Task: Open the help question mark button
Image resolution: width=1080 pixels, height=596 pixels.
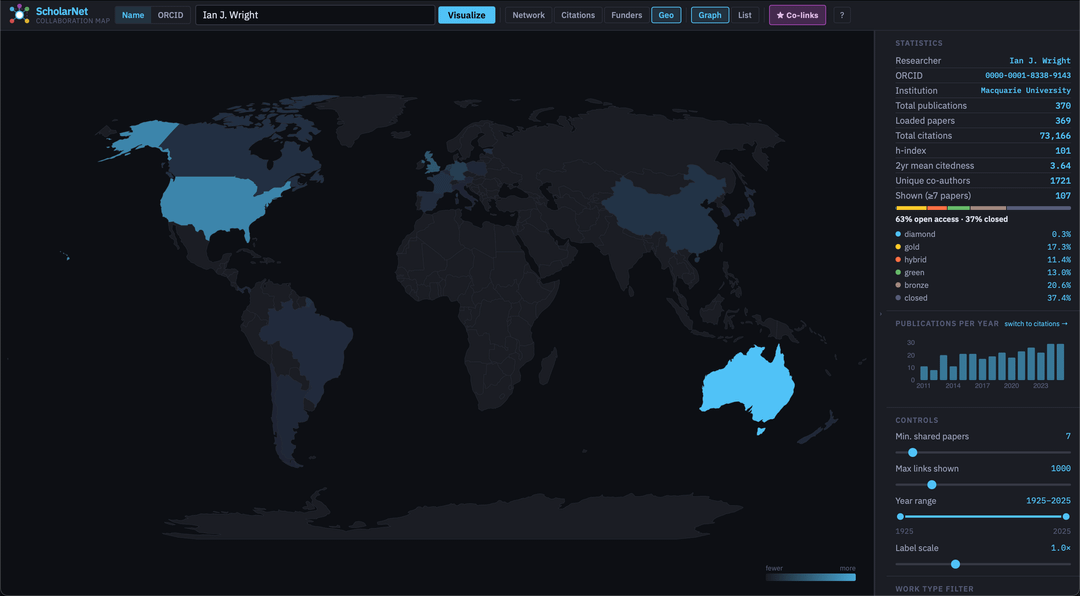Action: [842, 15]
